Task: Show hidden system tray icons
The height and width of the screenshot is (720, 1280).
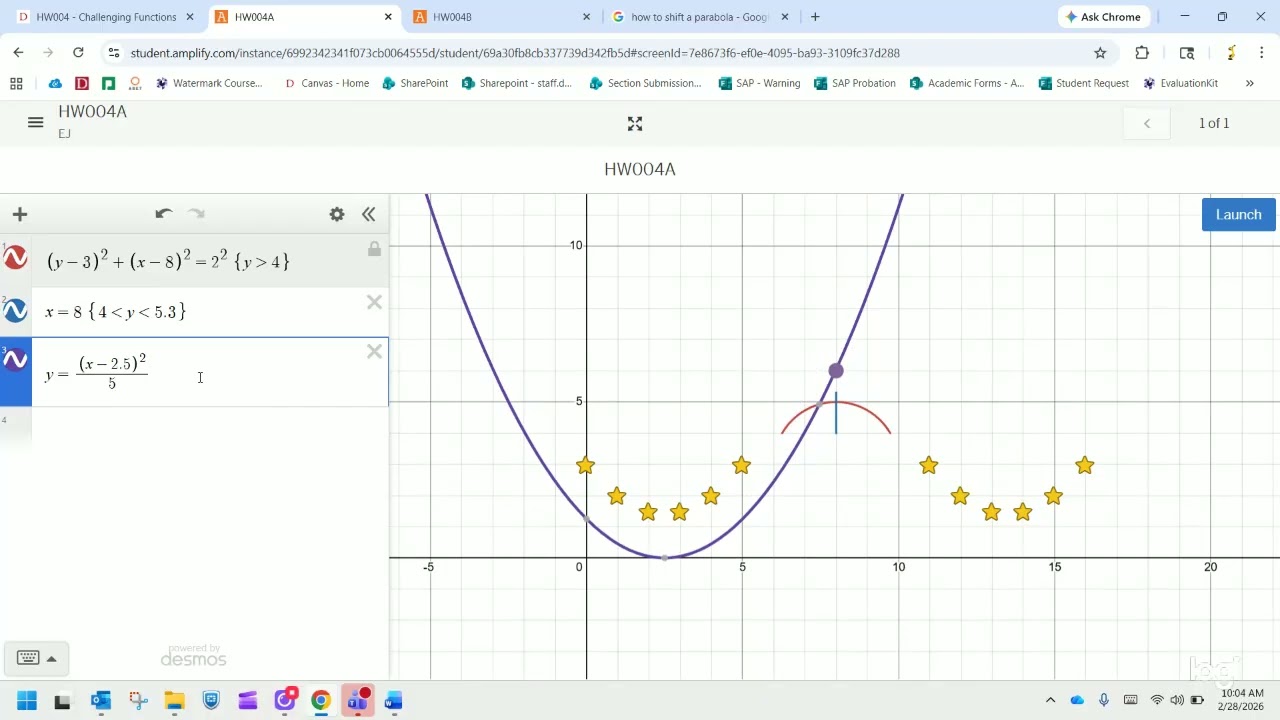Action: pos(1050,700)
